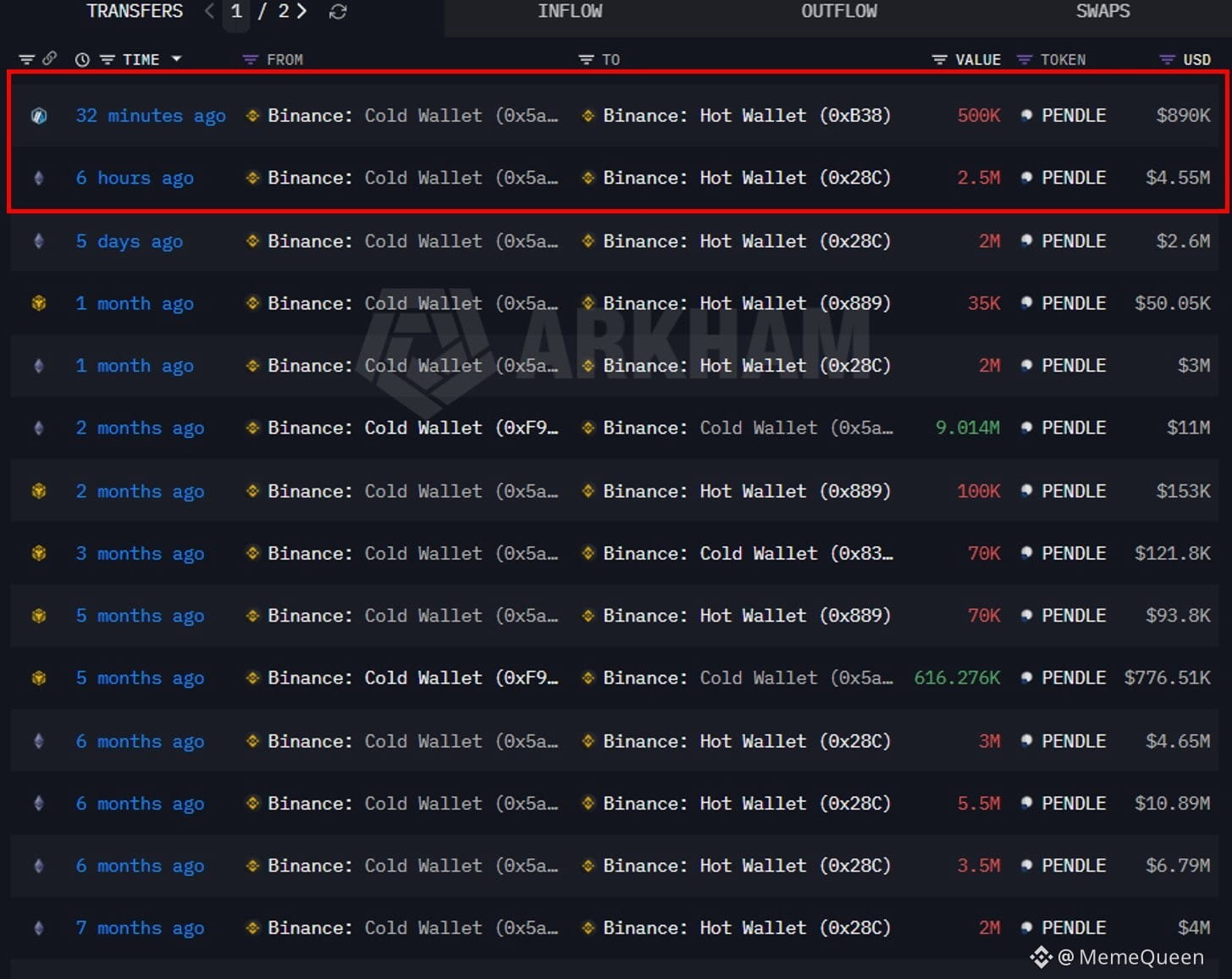Image resolution: width=1232 pixels, height=979 pixels.
Task: Click the PENDLE token icon on the $11M row
Action: coord(1026,428)
